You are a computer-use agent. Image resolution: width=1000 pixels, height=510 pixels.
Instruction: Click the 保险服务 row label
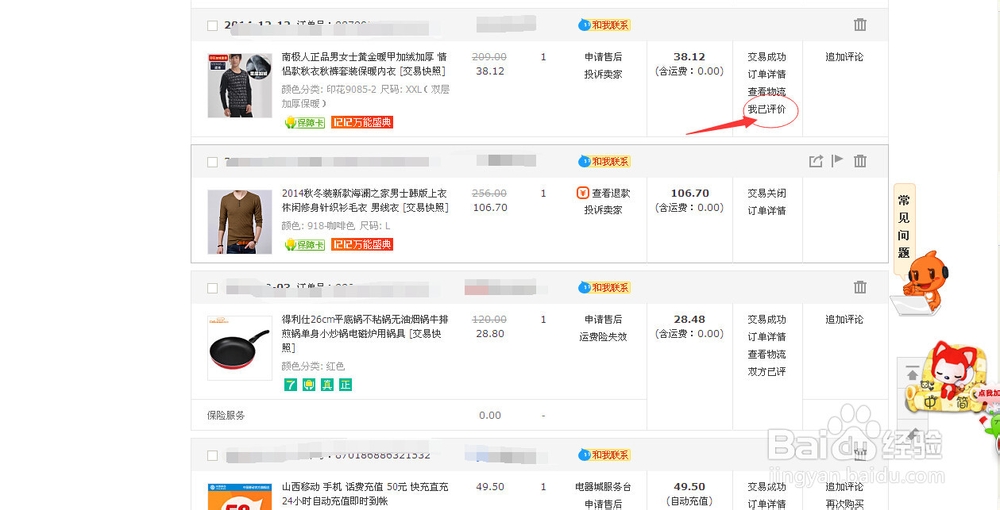226,415
